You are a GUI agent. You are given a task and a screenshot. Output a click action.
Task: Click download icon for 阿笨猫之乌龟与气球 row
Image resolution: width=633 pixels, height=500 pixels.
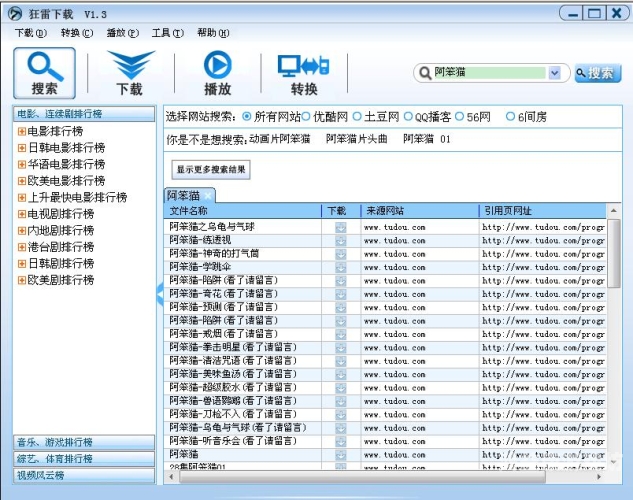[x=340, y=227]
